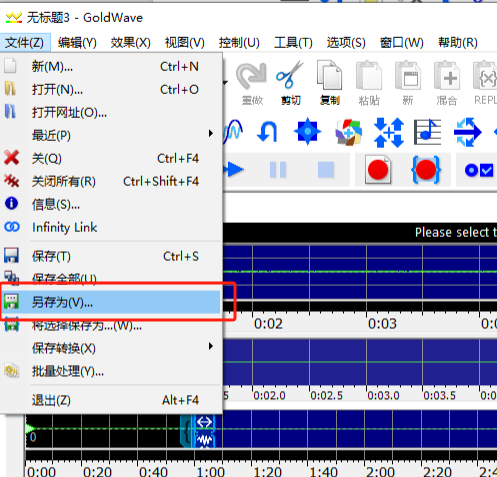Click the stop playback button

pyautogui.click(x=326, y=170)
